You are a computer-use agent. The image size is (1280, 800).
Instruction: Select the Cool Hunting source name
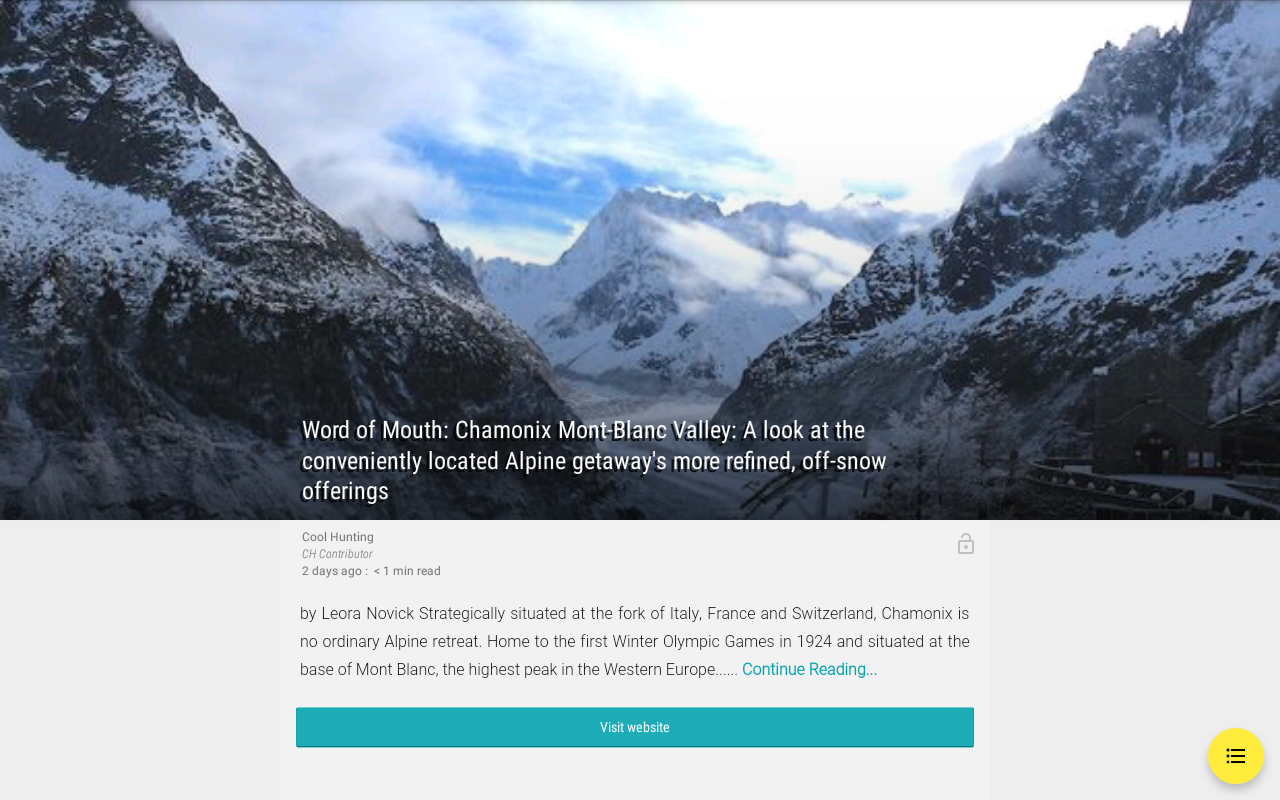click(x=338, y=537)
